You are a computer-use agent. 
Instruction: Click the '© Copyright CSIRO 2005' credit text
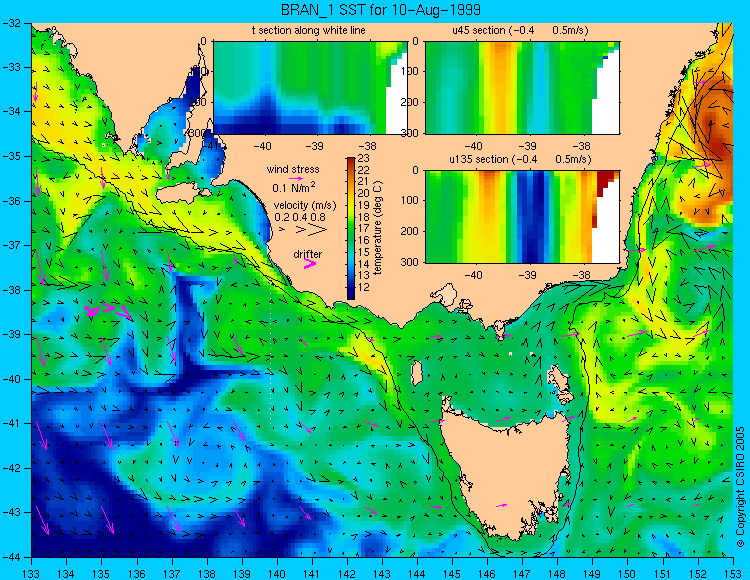pos(740,487)
